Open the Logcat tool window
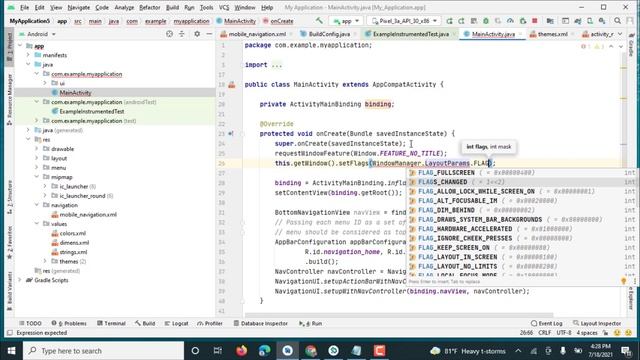 (x=176, y=323)
